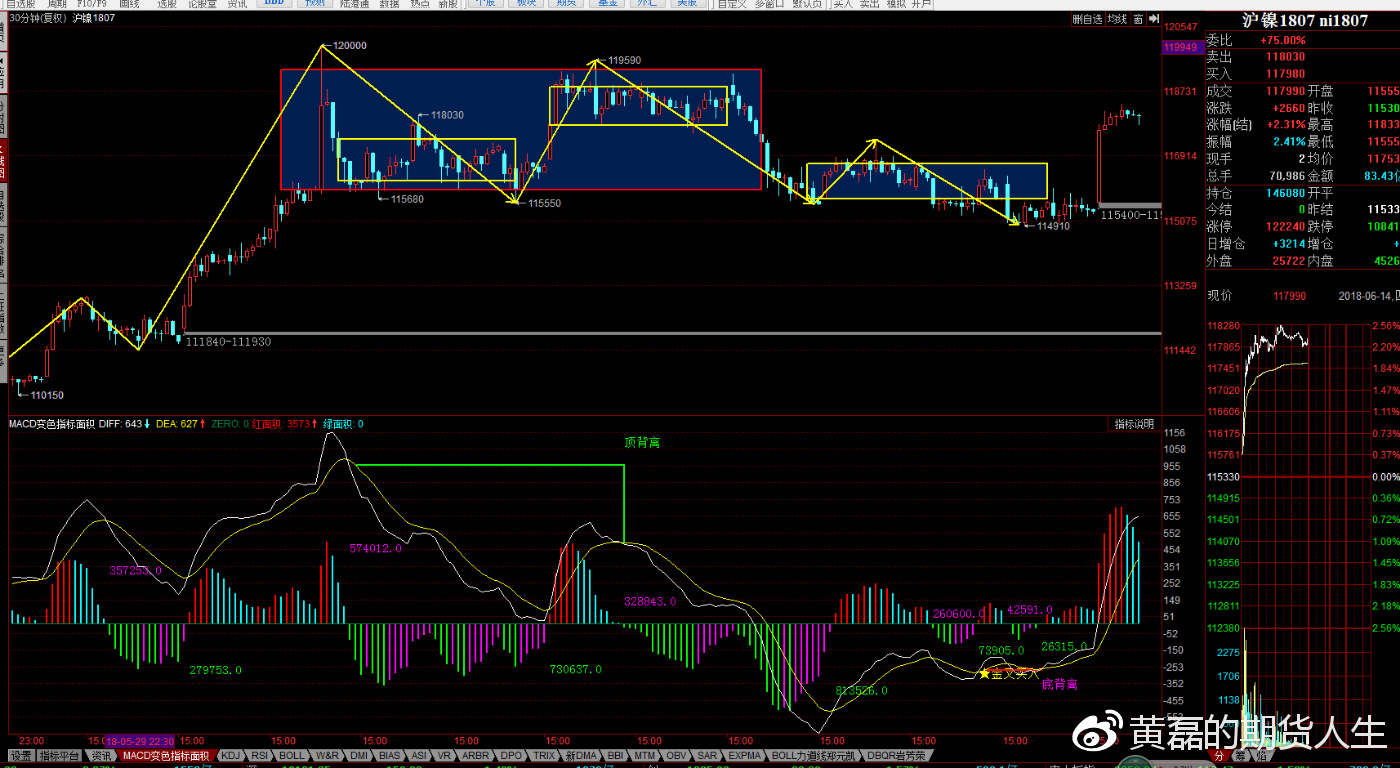
Task: Switch to the DPO indicator tab
Action: click(511, 754)
